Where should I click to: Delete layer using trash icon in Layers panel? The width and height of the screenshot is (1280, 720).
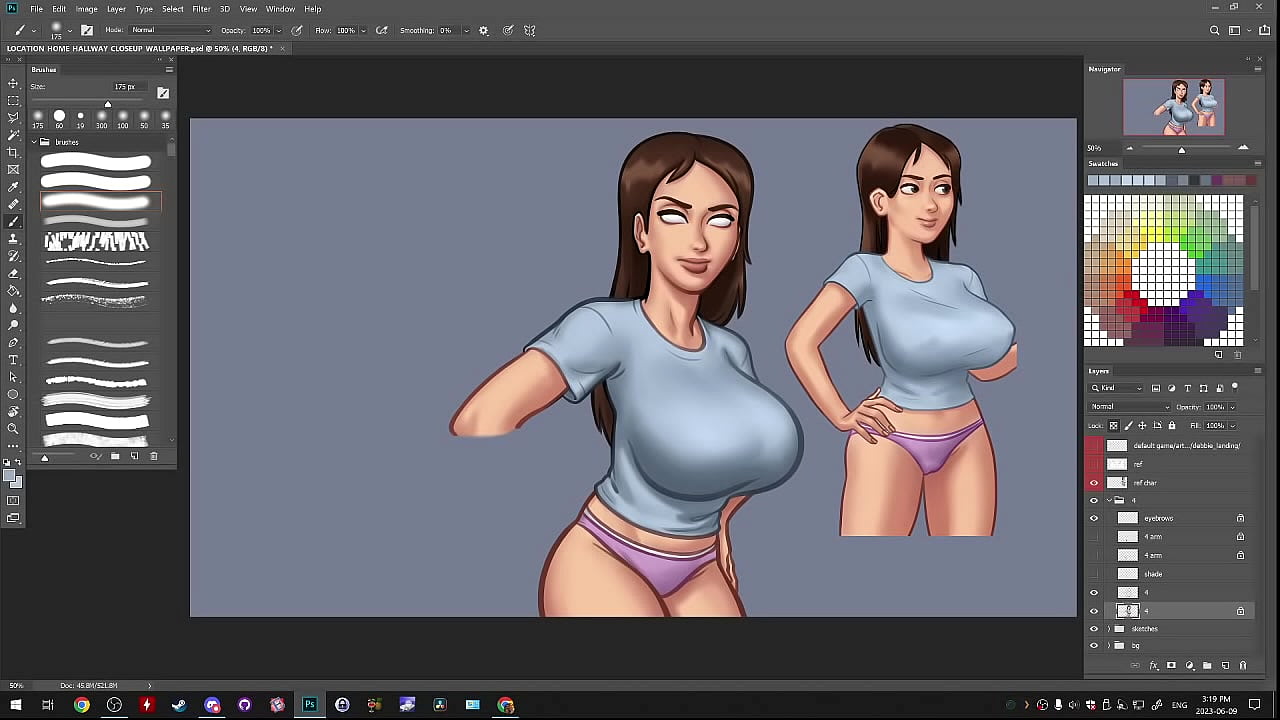point(1243,665)
